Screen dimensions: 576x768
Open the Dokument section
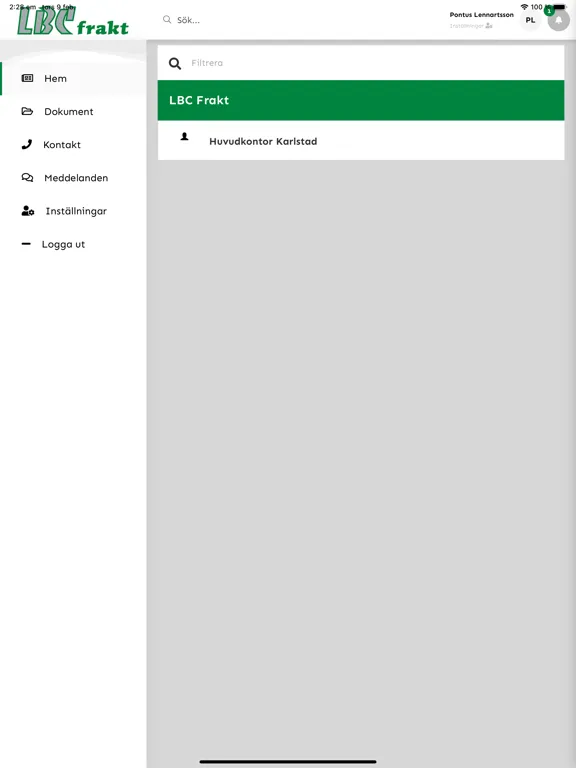coord(73,112)
